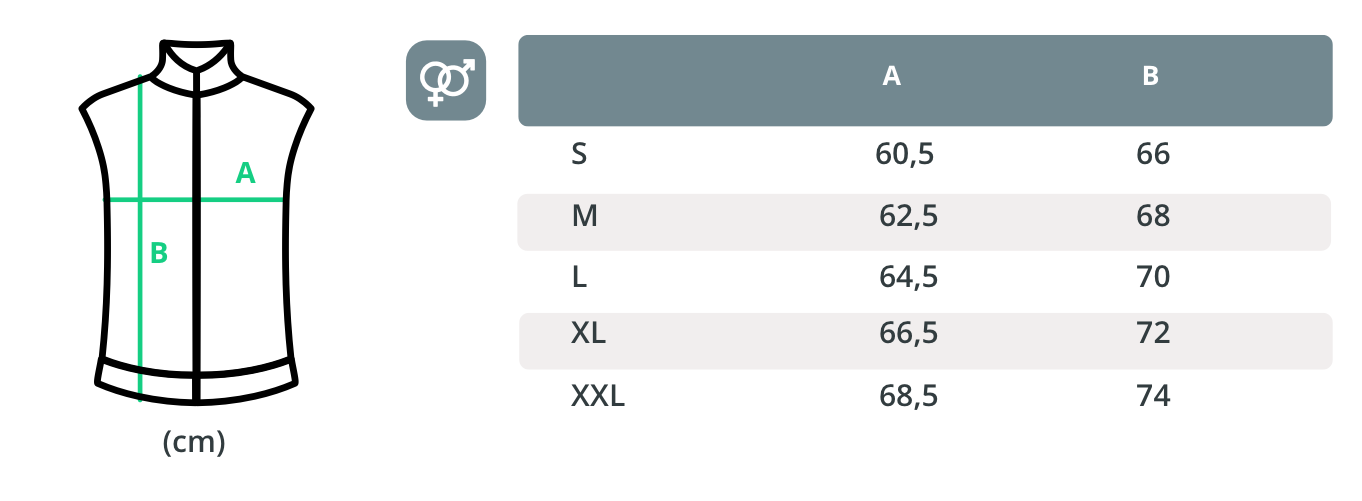
Task: Click the vest collar in the diagram
Action: click(197, 57)
